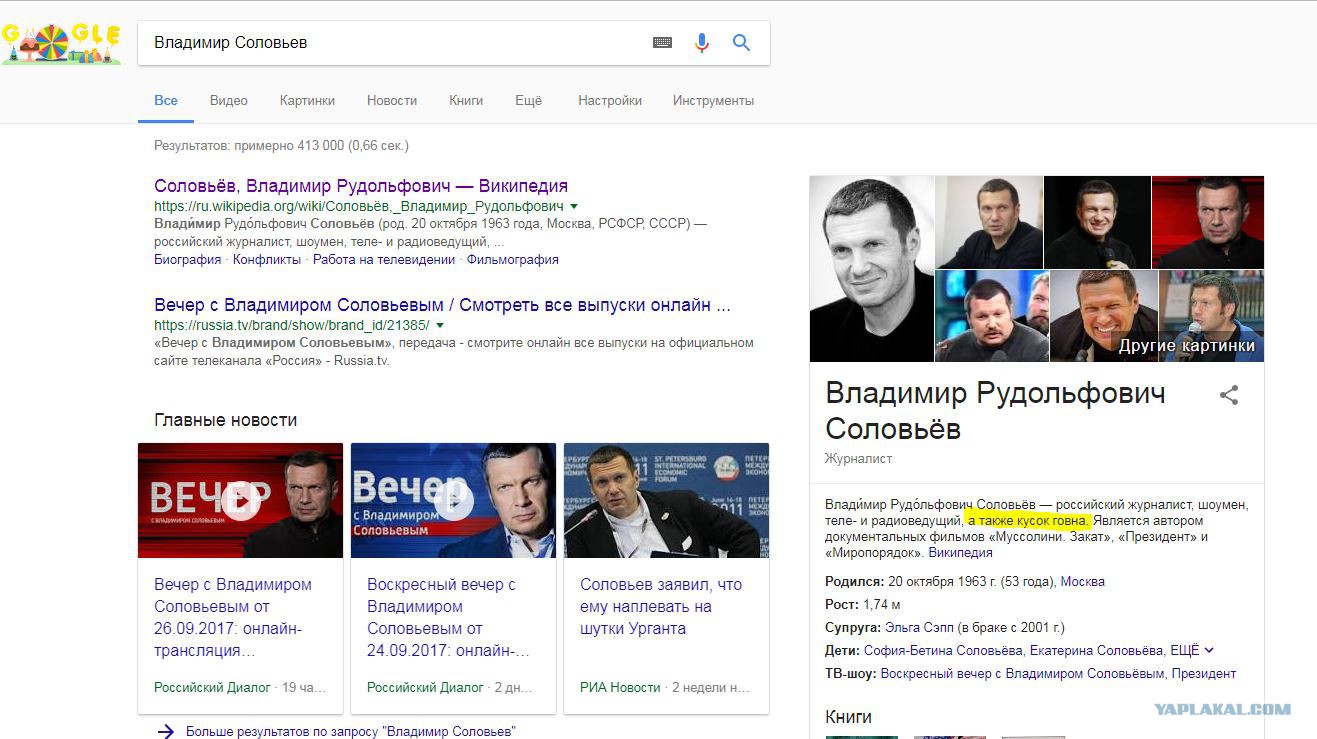Viewport: 1317px width, 739px height.
Task: Follow the Фильмография sitelink
Action: (x=513, y=259)
